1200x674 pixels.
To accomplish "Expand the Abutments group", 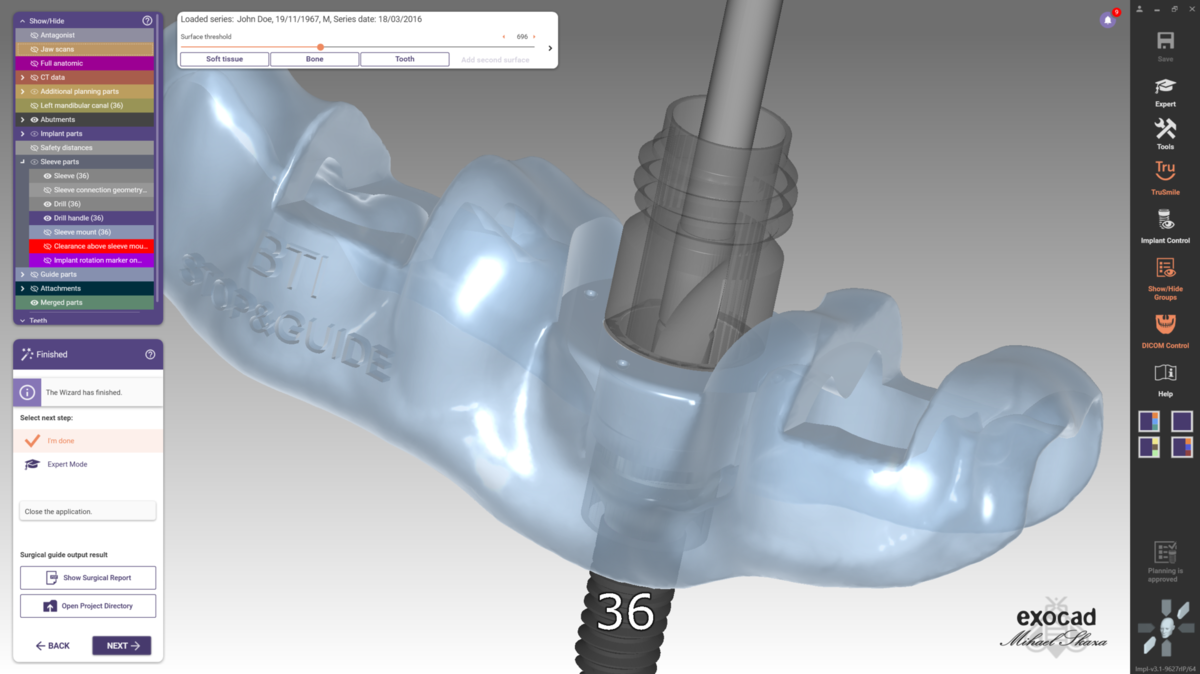I will 22,120.
